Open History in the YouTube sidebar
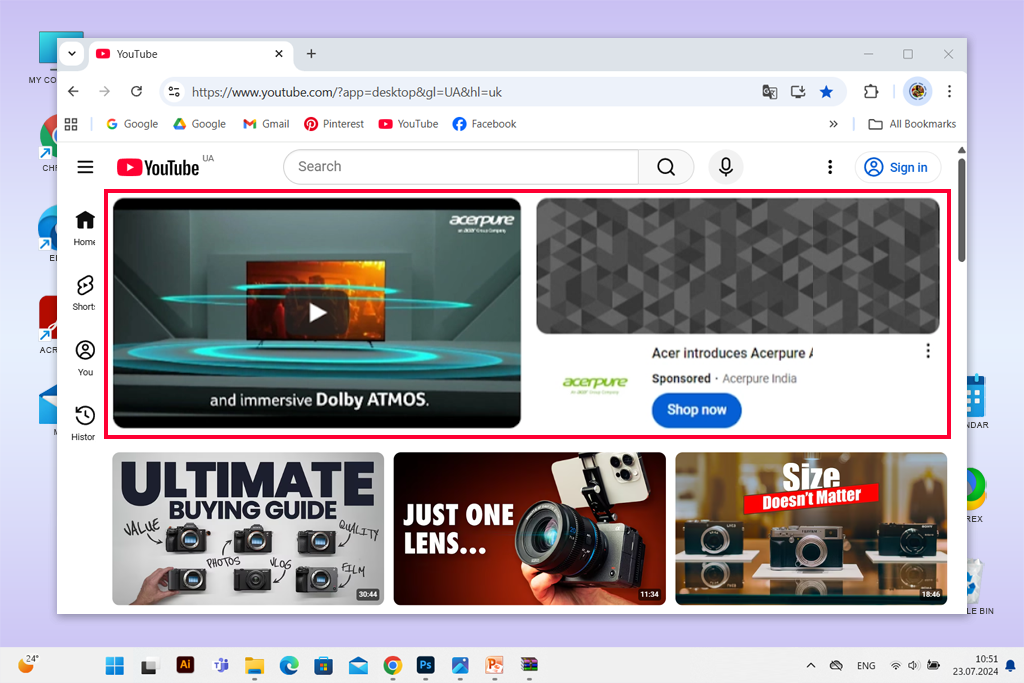Viewport: 1024px width, 683px height. [x=85, y=423]
